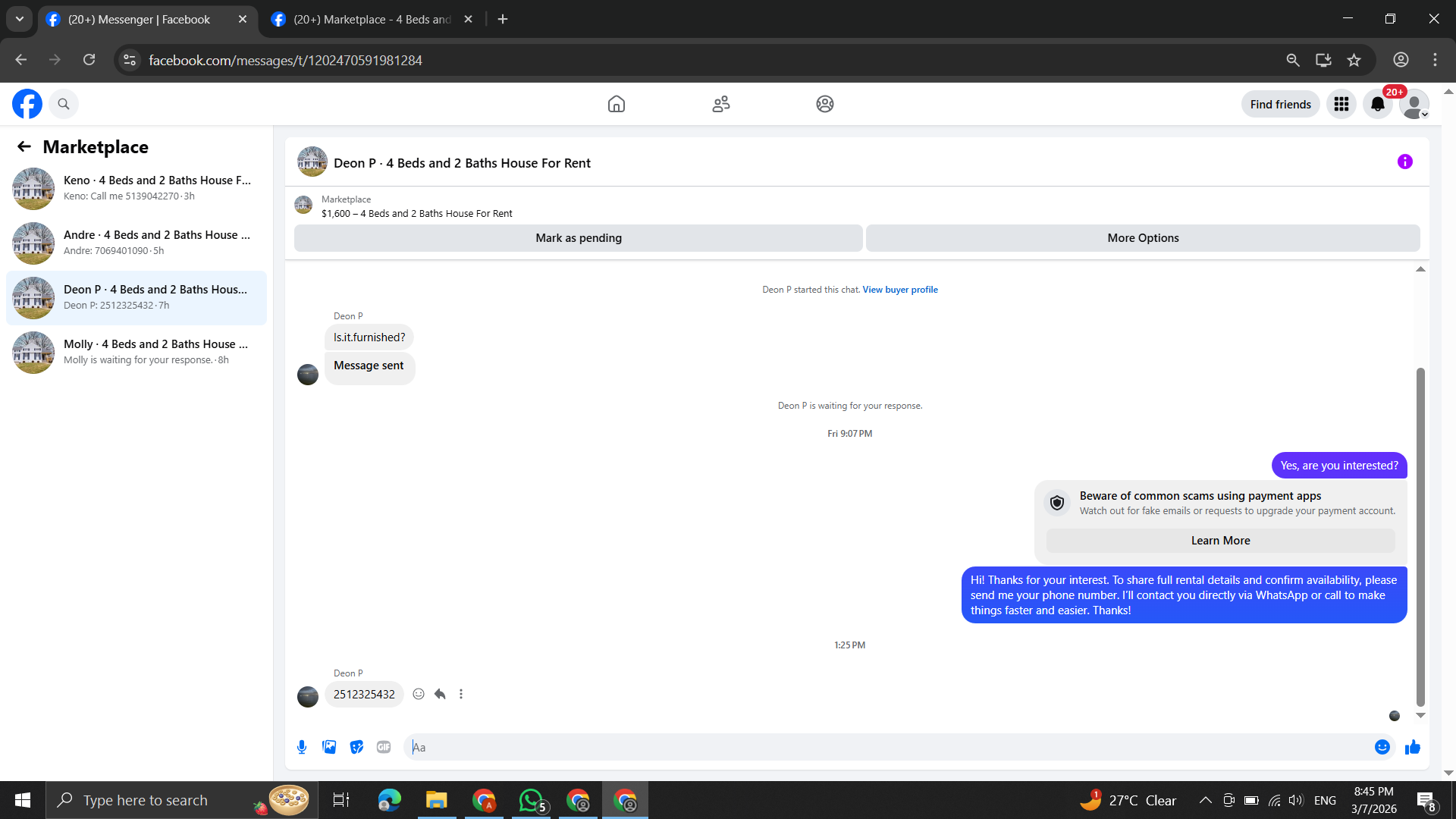Reload the page
The image size is (1456, 819).
click(x=89, y=60)
